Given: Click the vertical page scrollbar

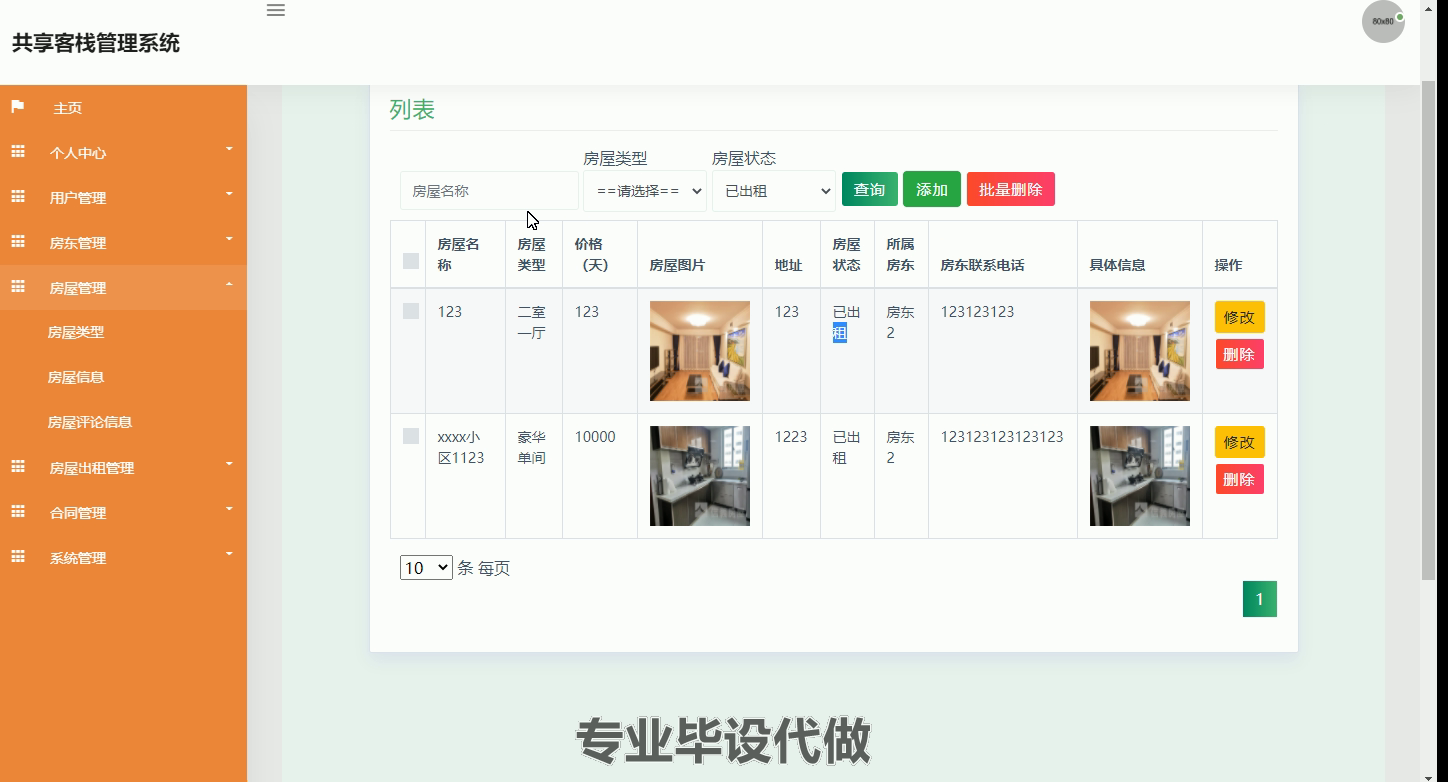Looking at the screenshot, I should [x=1428, y=330].
